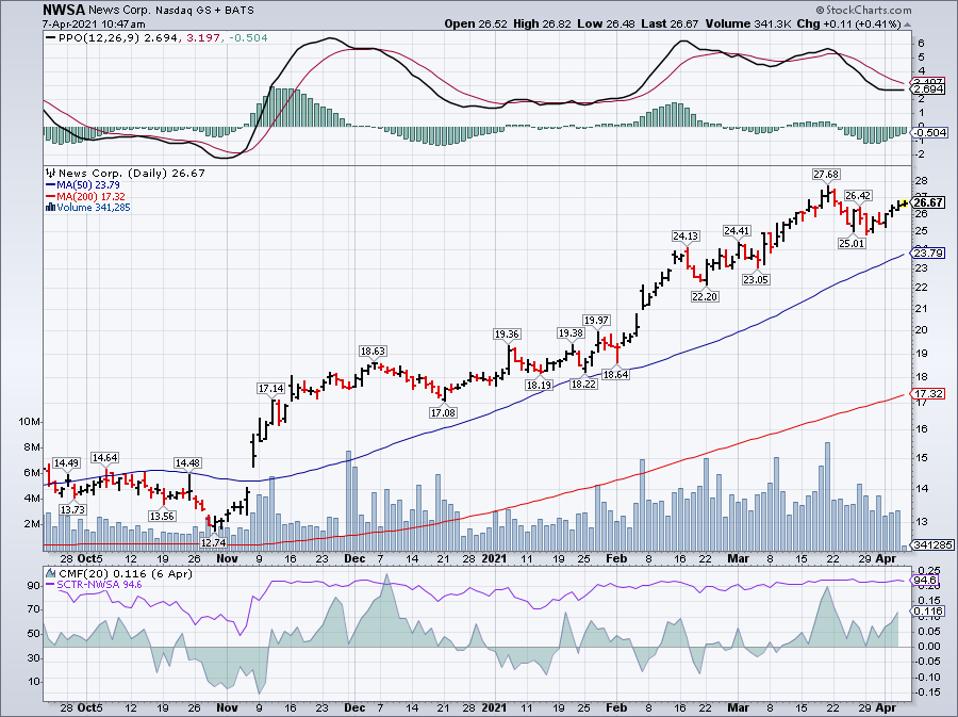The image size is (958, 717).
Task: Click the 19.36 price label
Action: 507,334
